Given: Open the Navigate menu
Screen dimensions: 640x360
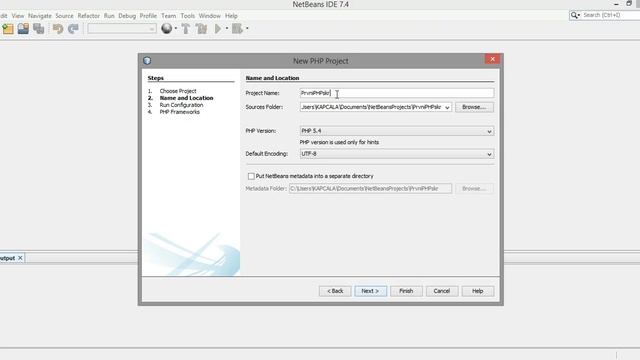Looking at the screenshot, I should point(40,16).
